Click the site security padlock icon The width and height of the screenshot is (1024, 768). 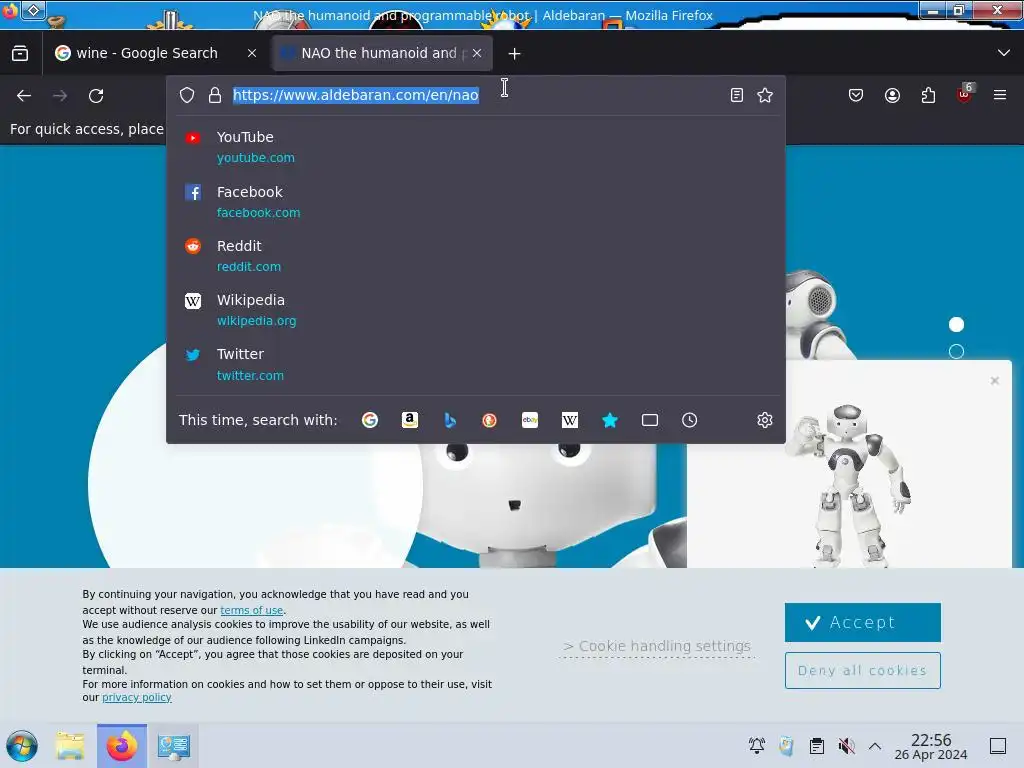click(x=215, y=95)
